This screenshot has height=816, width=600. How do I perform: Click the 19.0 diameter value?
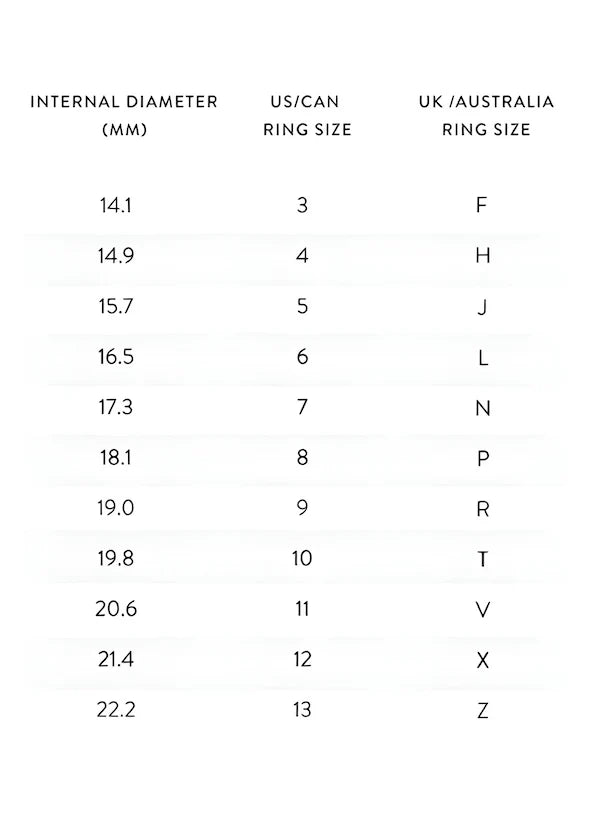pyautogui.click(x=115, y=508)
